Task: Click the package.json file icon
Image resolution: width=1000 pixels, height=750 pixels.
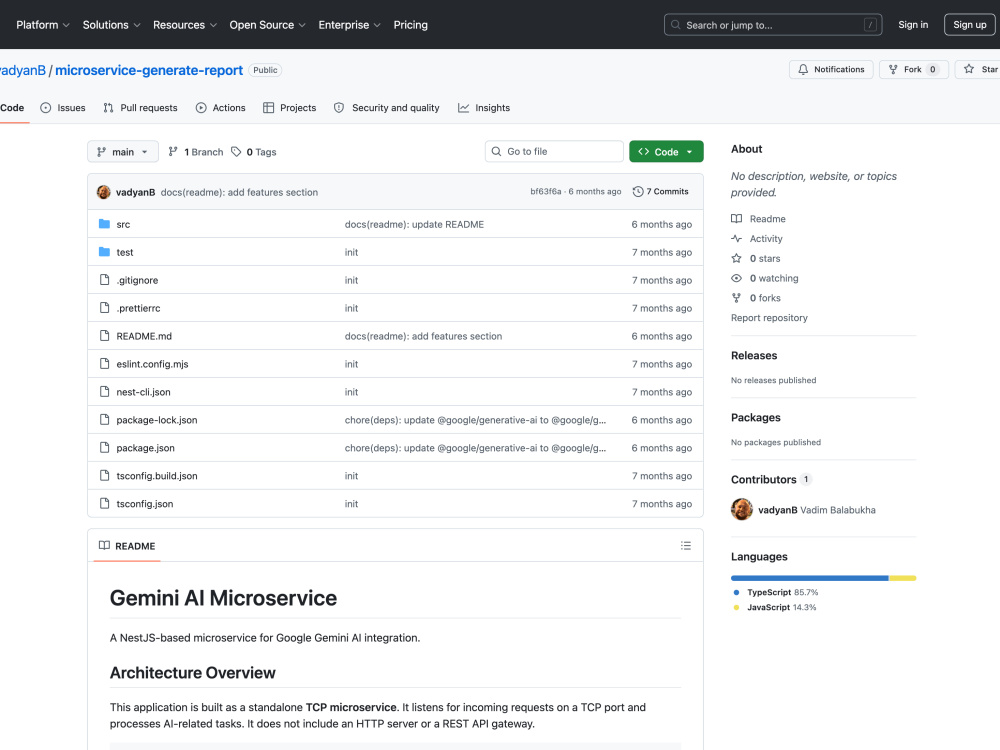Action: pos(105,448)
